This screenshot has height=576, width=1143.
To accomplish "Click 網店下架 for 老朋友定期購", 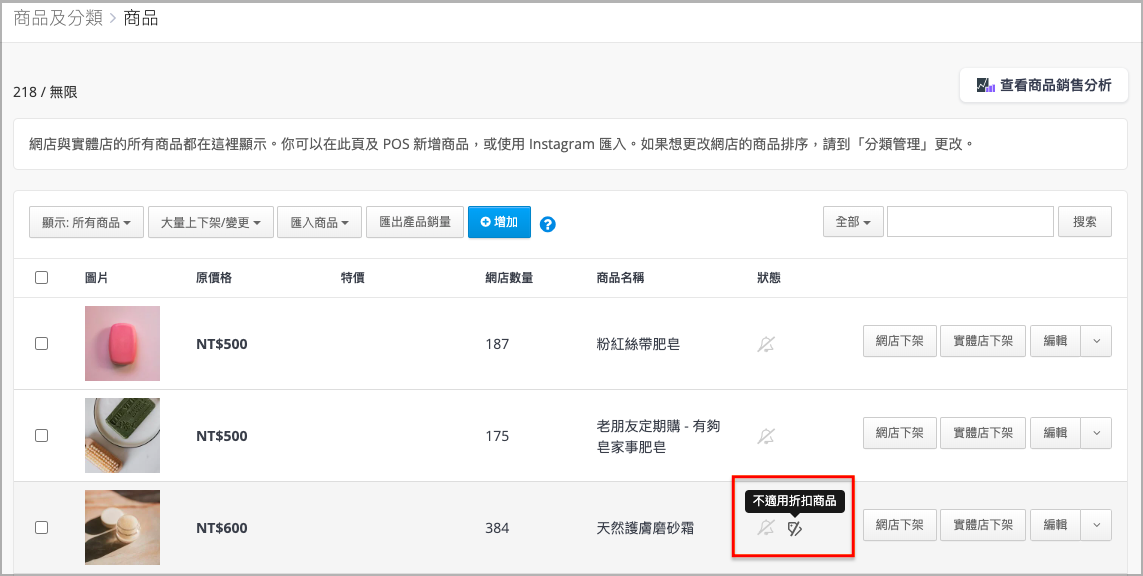I will click(x=900, y=433).
